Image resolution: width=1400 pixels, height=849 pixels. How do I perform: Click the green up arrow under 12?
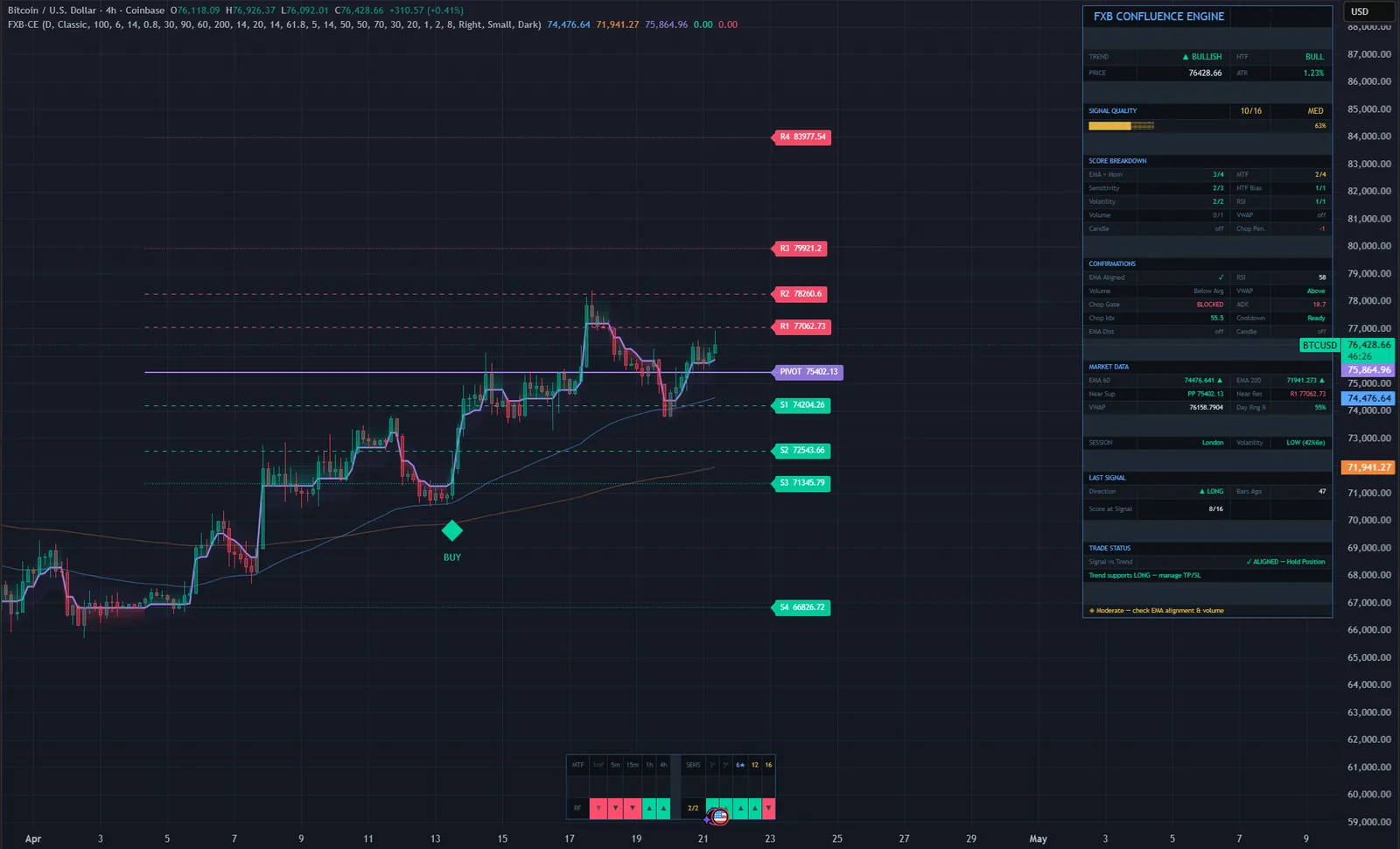click(755, 808)
